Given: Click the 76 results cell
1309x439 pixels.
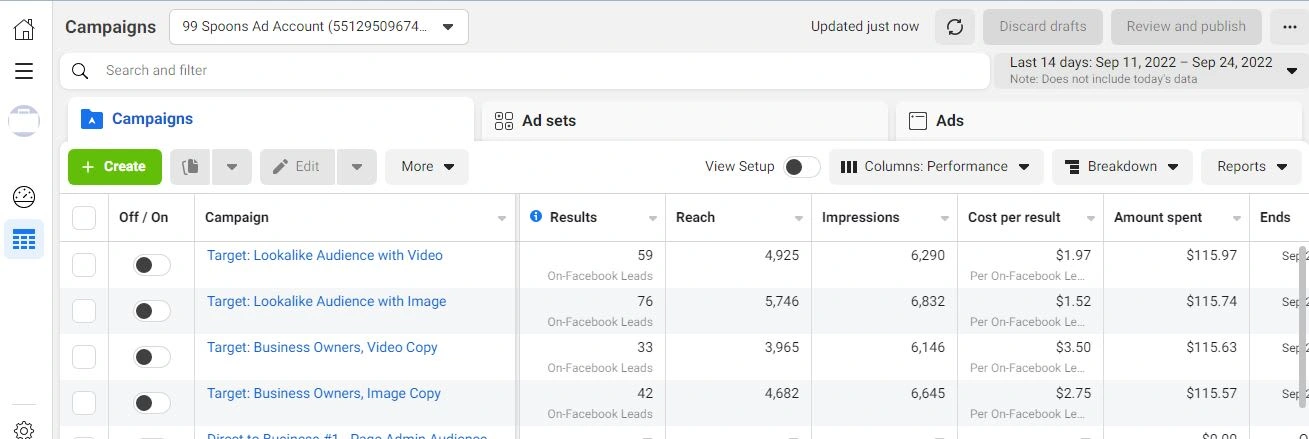Looking at the screenshot, I should point(645,301).
